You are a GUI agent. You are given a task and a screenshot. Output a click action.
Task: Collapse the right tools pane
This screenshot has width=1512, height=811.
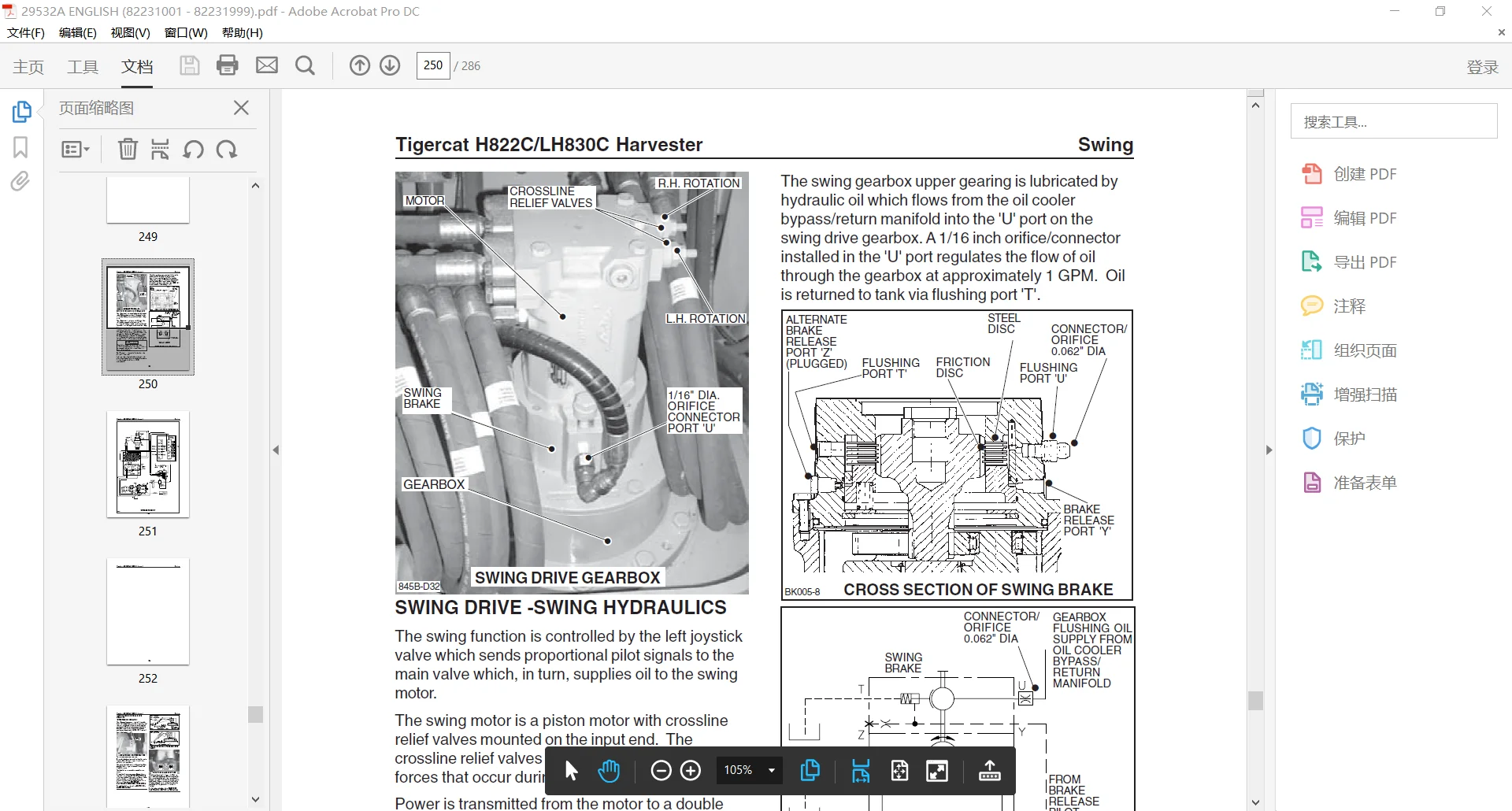pos(1269,450)
